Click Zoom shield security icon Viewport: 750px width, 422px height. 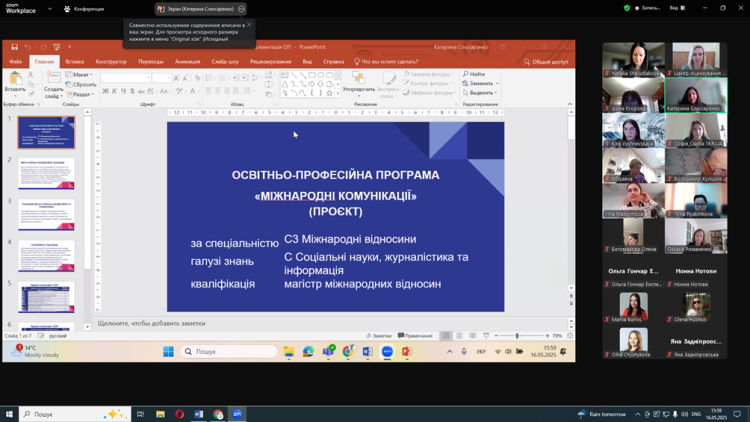tap(627, 8)
